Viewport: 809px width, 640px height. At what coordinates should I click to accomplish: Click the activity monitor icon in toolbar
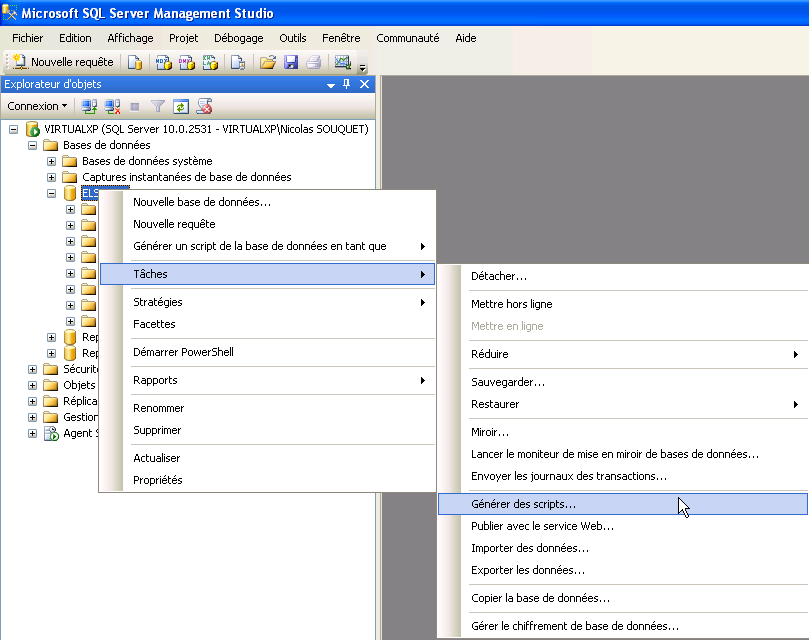pos(343,62)
